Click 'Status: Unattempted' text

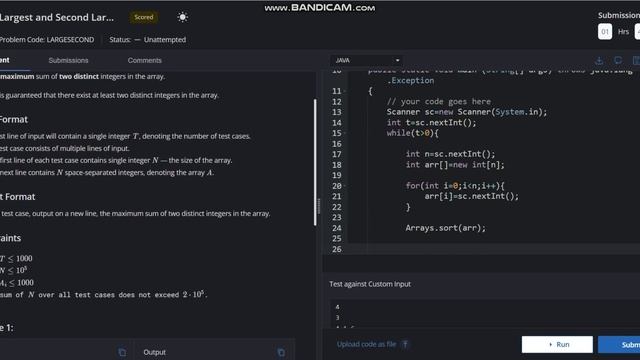(x=147, y=40)
